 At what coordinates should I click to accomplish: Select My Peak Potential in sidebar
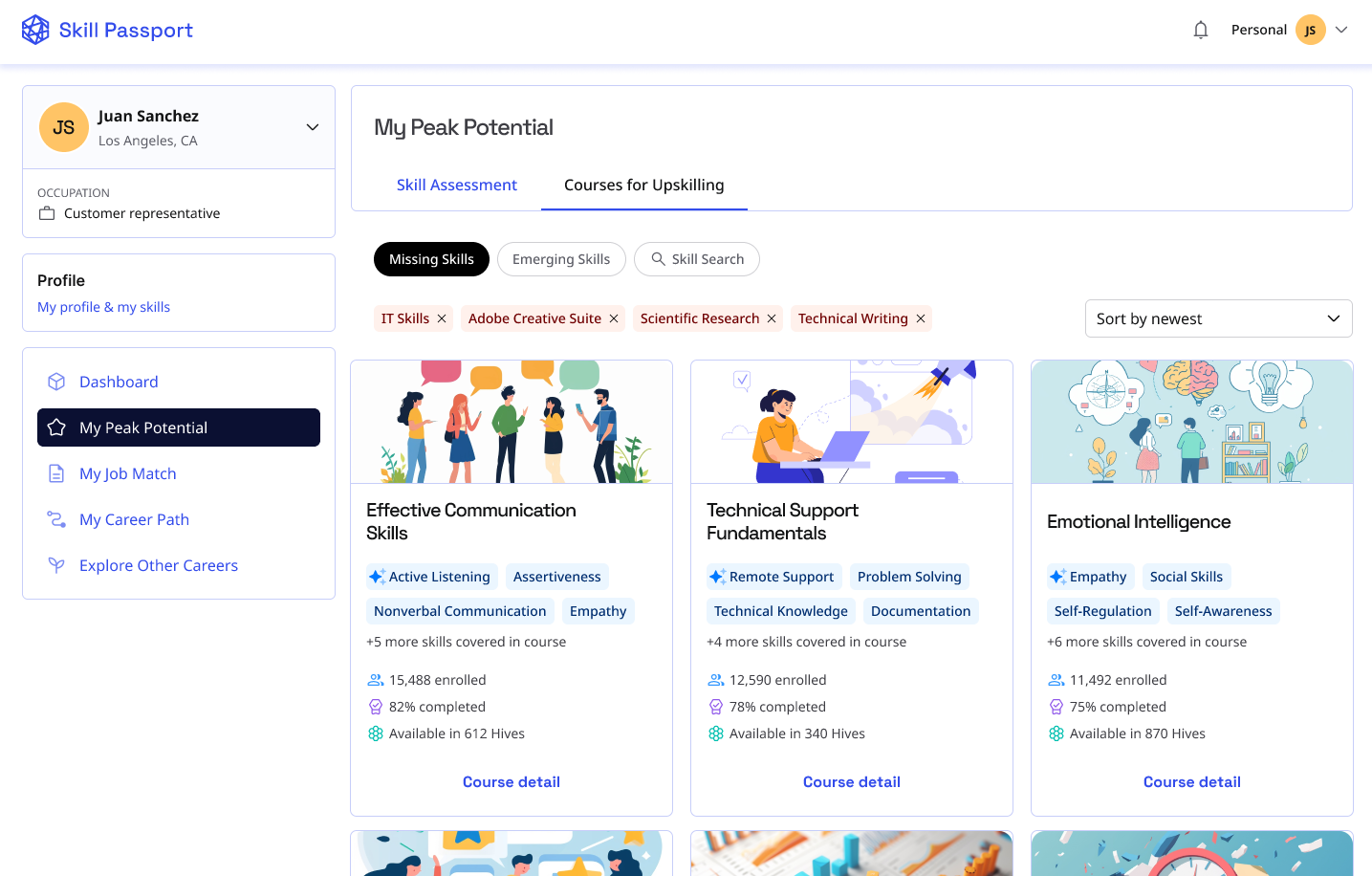(179, 427)
